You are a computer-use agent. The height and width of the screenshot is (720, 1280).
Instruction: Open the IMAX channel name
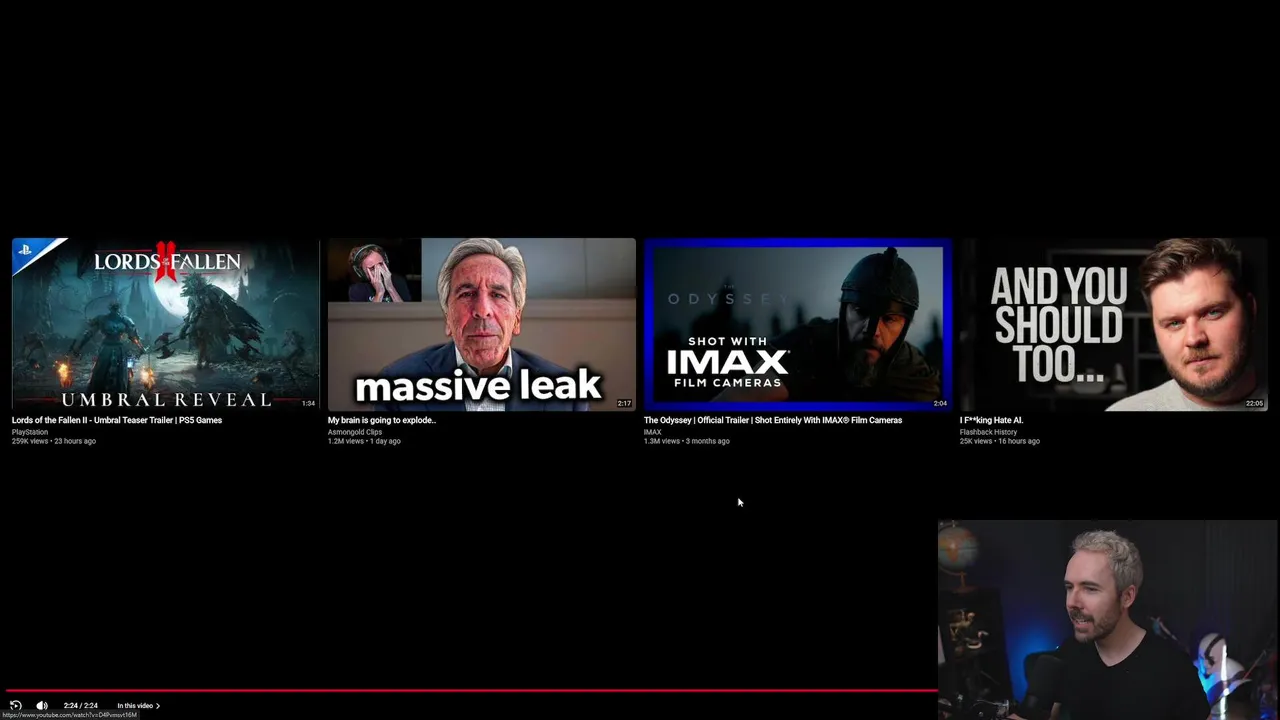coord(652,432)
